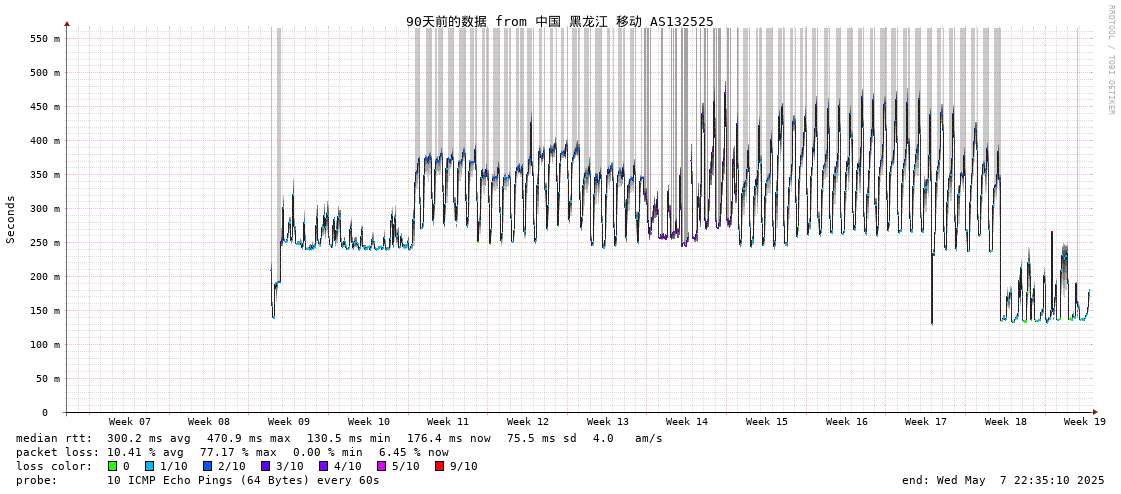1121x494 pixels.
Task: Click the '50 m' y-axis tick label
Action: (x=49, y=378)
